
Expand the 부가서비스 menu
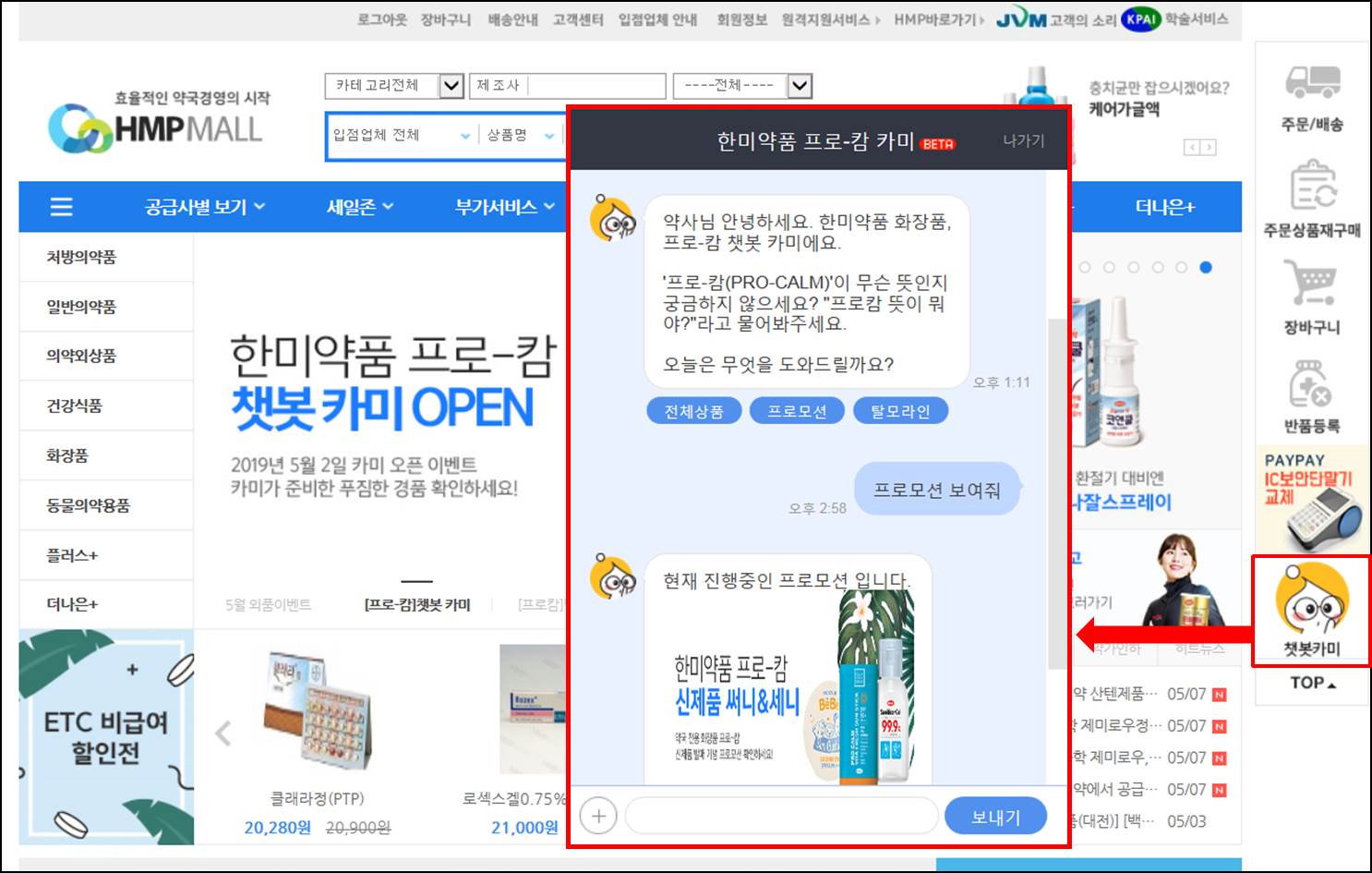tap(504, 207)
